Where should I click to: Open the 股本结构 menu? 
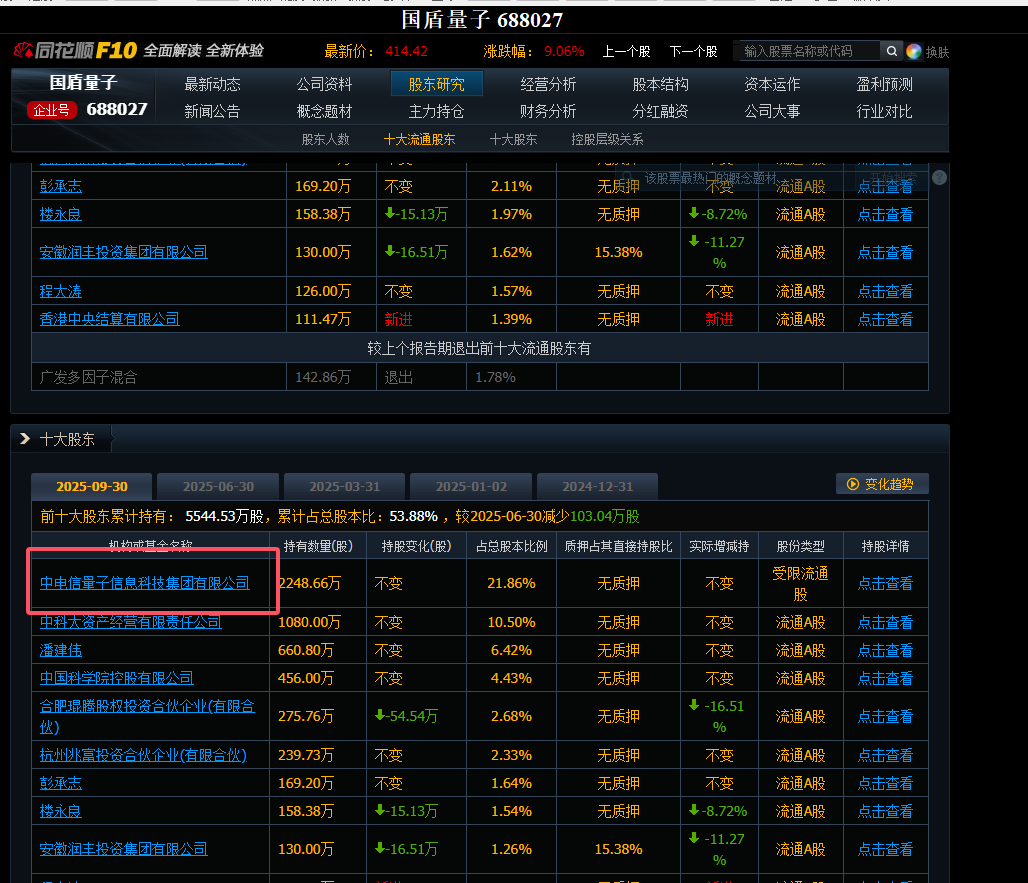[x=660, y=84]
